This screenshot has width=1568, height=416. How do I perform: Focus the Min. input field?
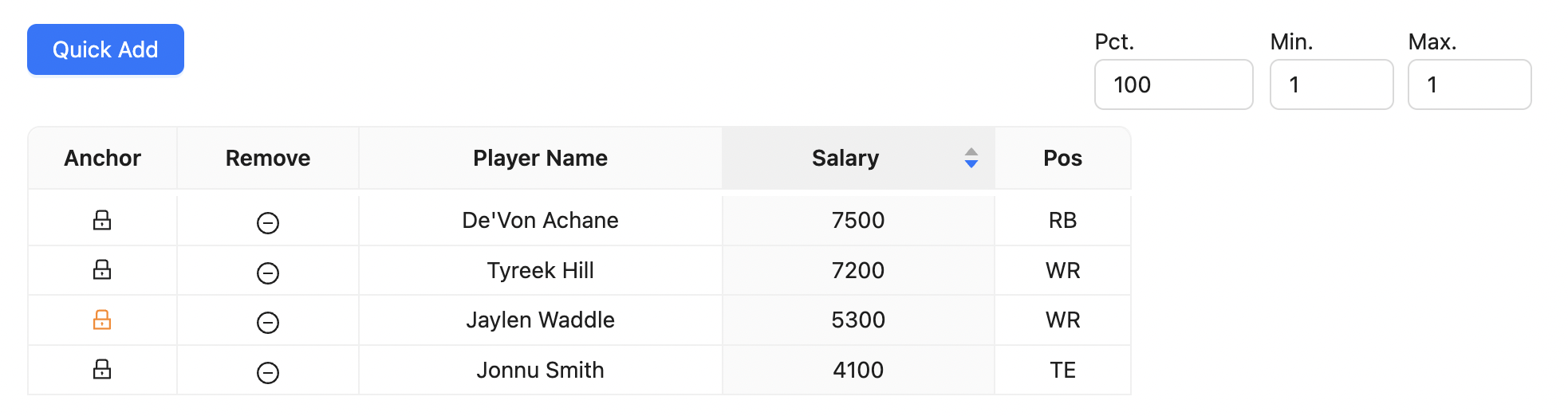click(1331, 84)
